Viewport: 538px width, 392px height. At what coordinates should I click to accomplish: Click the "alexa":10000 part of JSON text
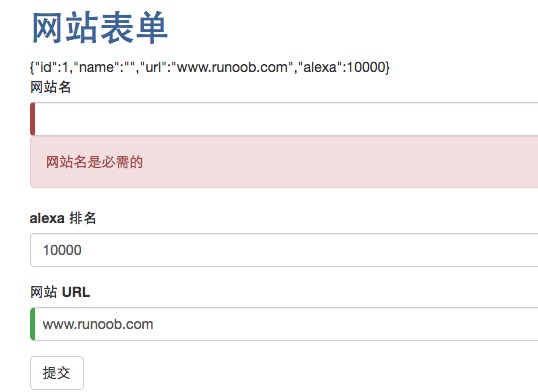342,67
